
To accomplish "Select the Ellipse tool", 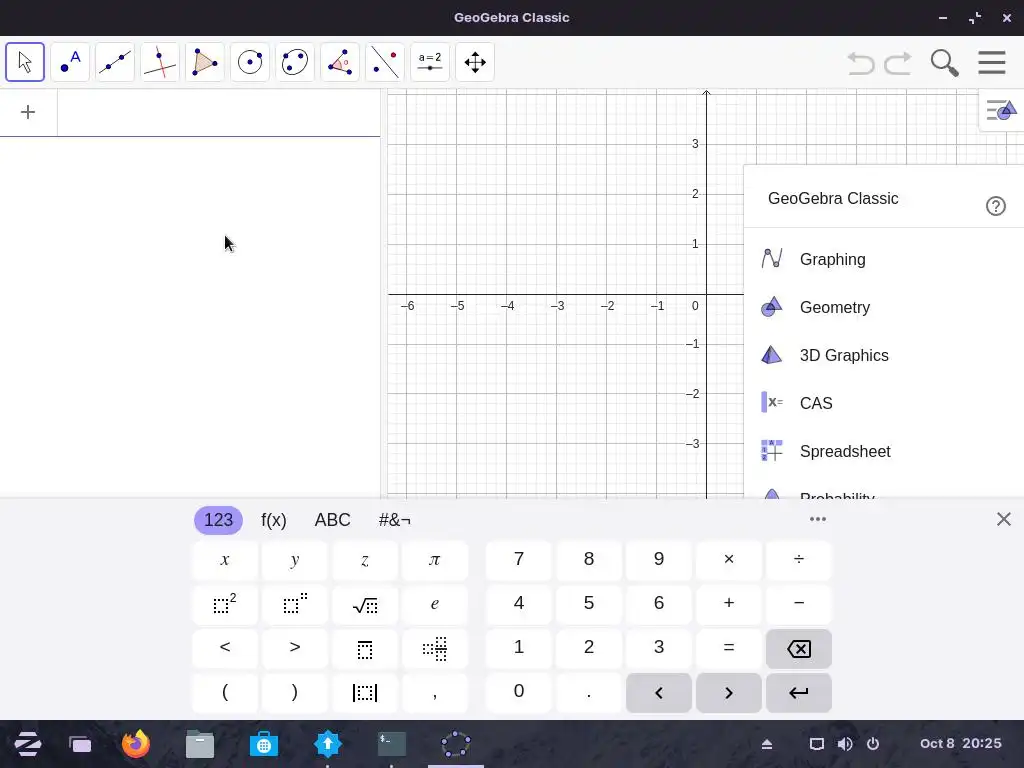I will 295,62.
